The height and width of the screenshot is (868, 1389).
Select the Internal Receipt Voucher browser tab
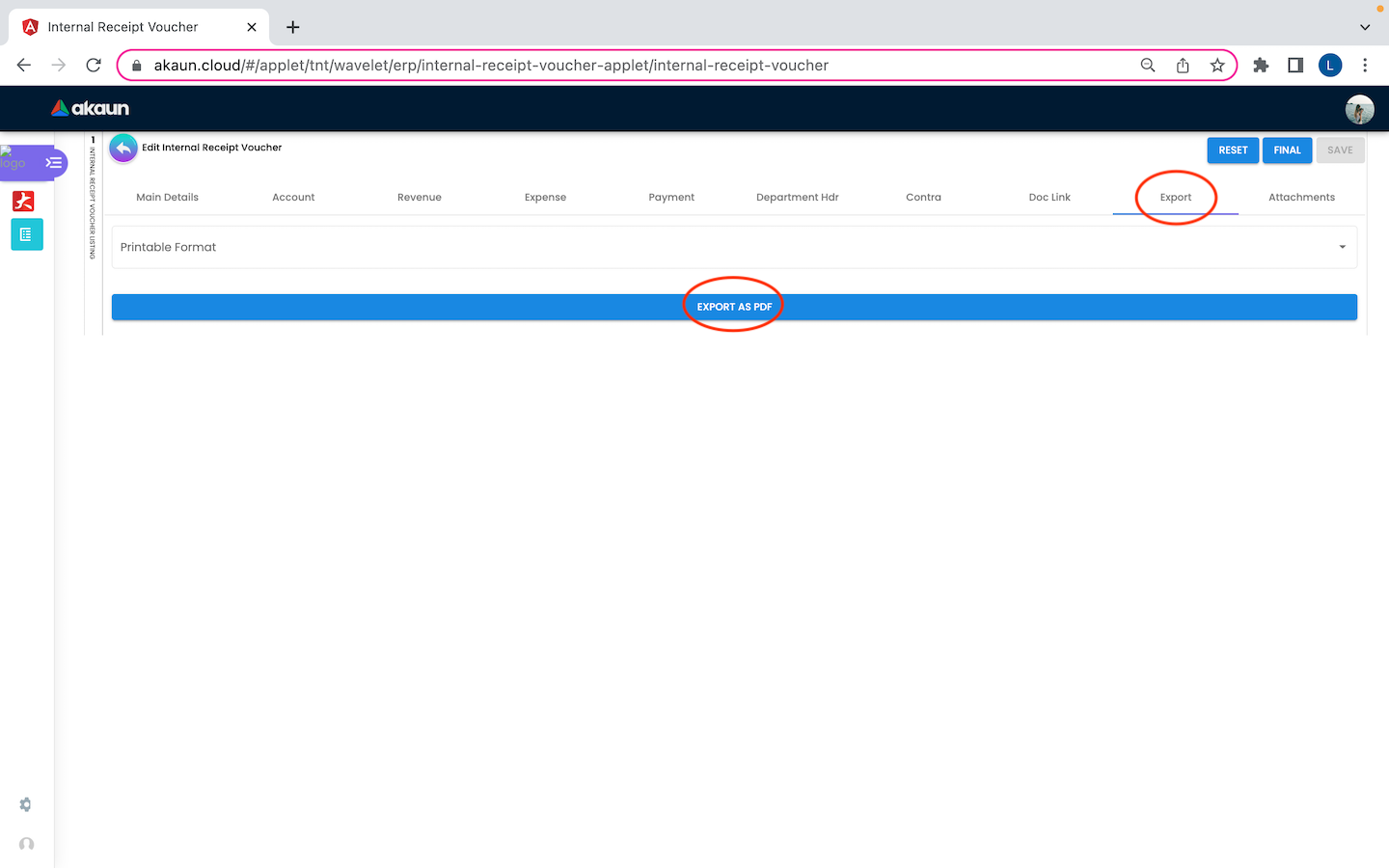click(x=138, y=27)
